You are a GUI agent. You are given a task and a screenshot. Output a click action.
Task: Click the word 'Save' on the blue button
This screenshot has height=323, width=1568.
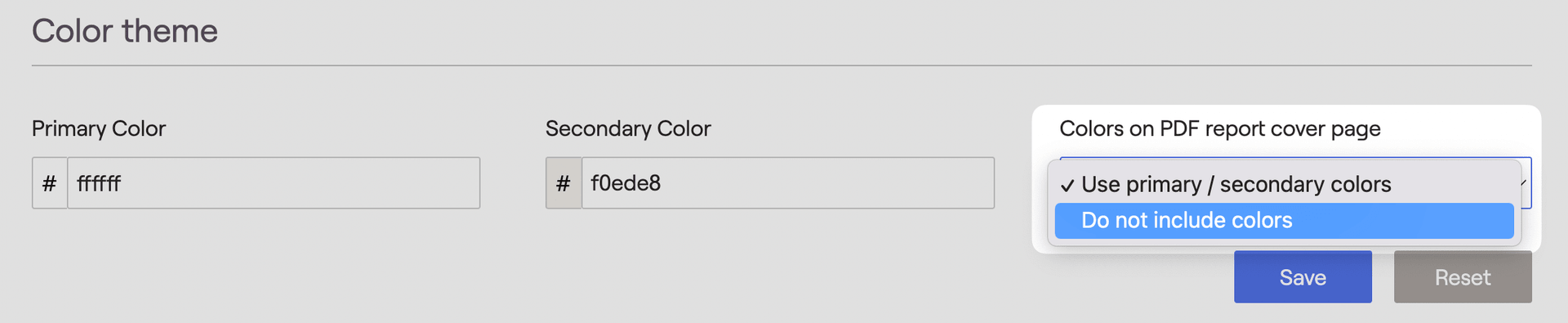(x=1303, y=278)
